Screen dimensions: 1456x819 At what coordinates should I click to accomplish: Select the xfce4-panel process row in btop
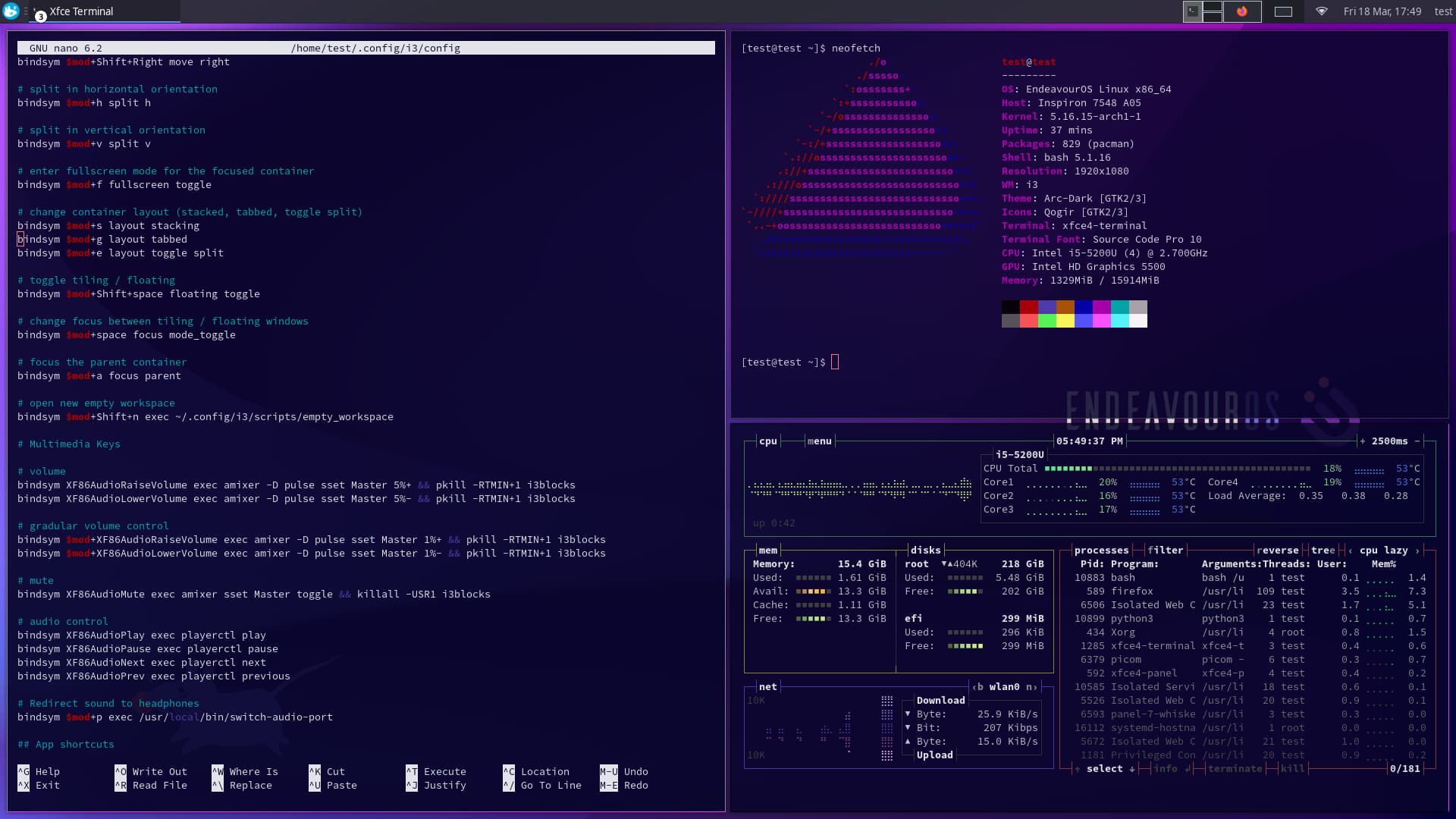(1250, 673)
